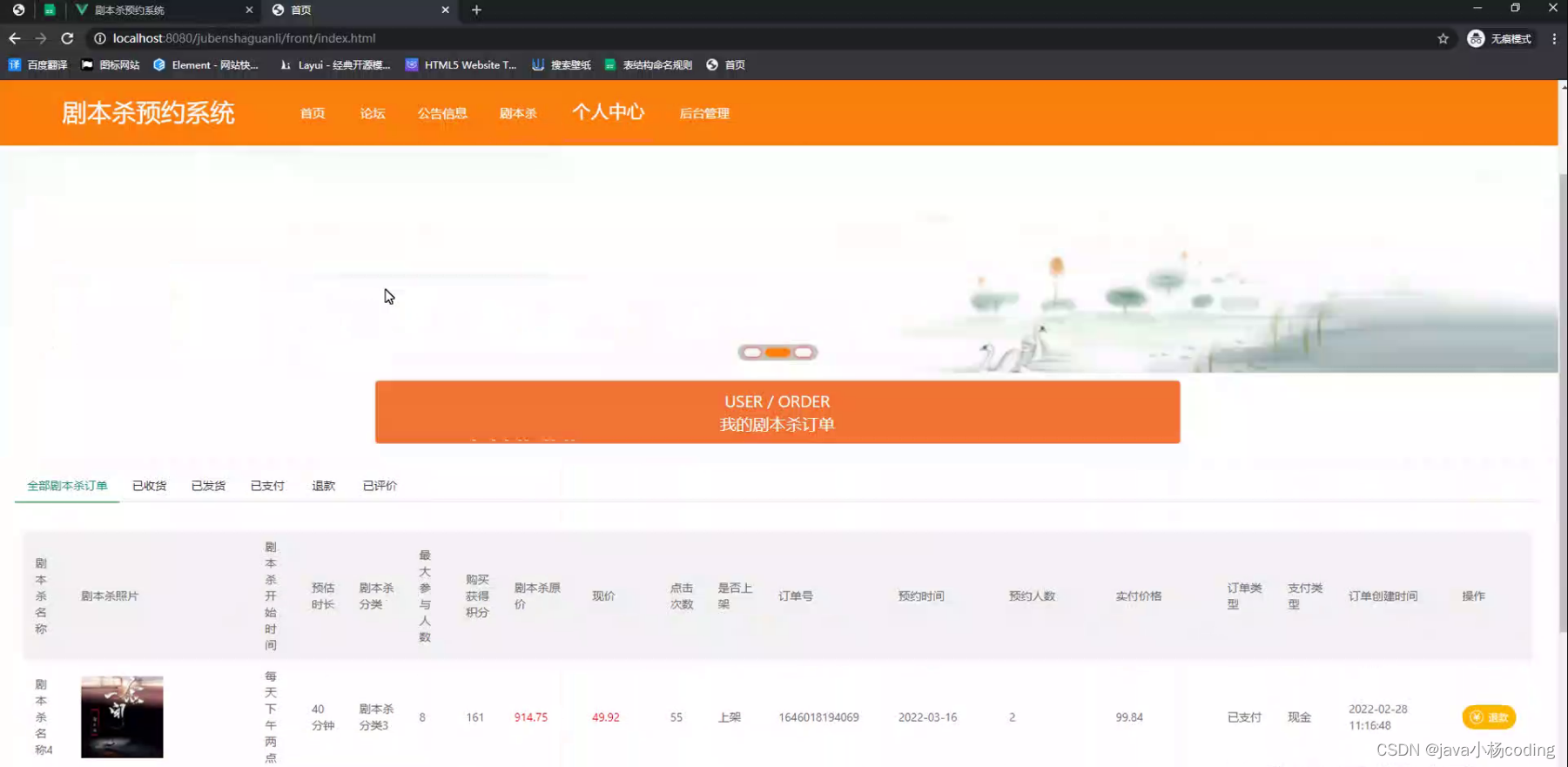Open the 剧本杀 navigation item
The height and width of the screenshot is (767, 1568).
(x=518, y=113)
